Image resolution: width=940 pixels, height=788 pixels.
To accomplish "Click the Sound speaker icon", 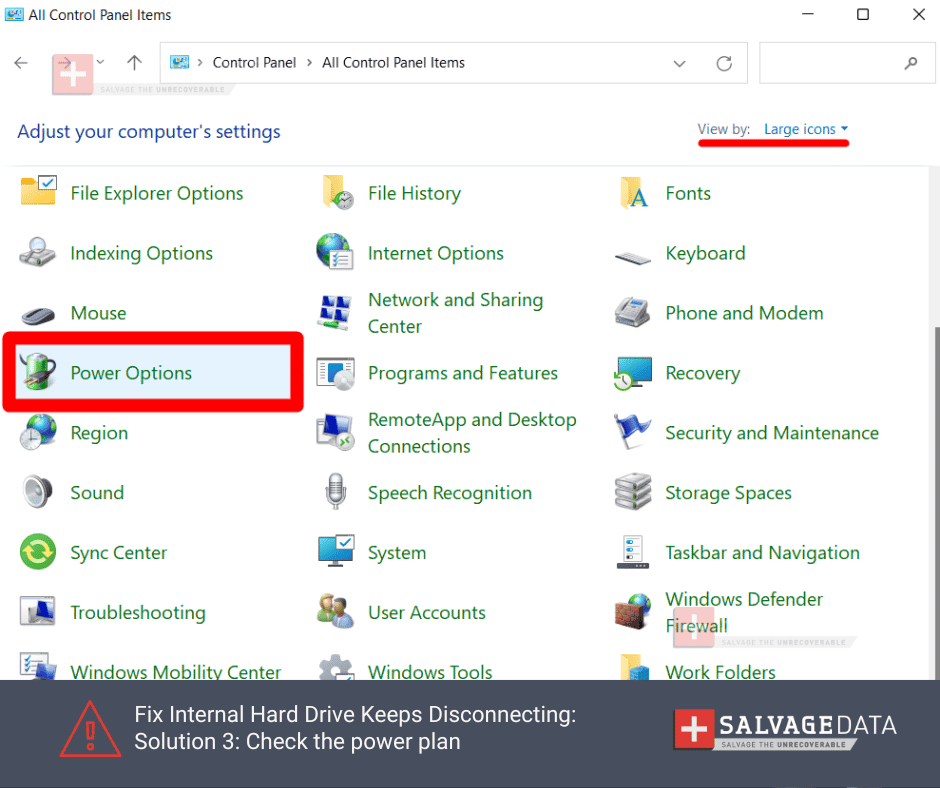I will 38,492.
